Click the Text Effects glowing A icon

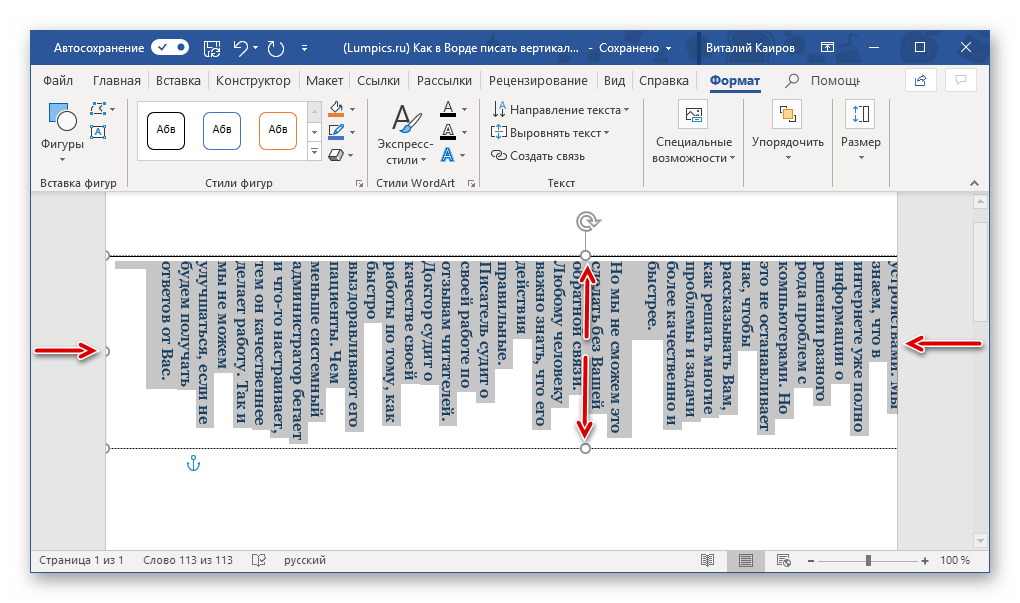(x=448, y=155)
